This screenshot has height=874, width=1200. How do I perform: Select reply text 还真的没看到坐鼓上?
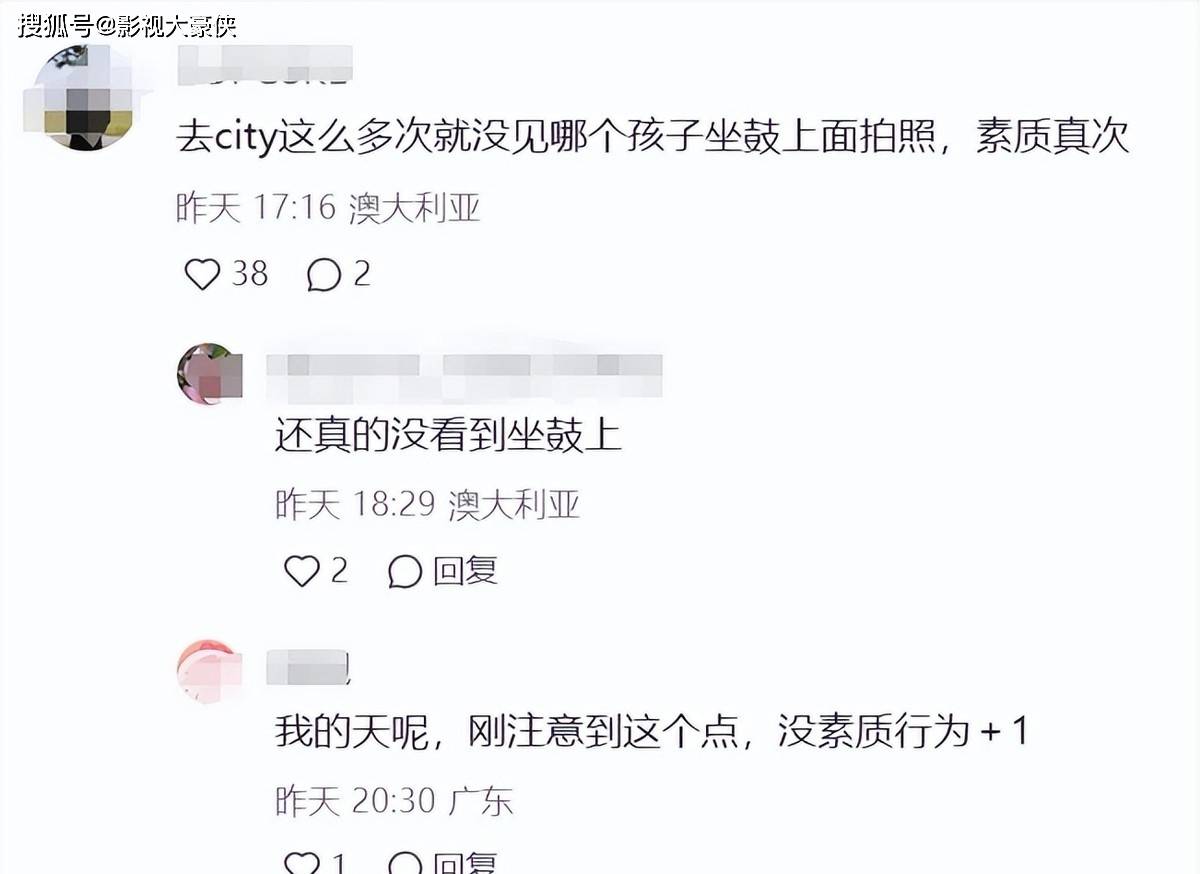click(449, 436)
